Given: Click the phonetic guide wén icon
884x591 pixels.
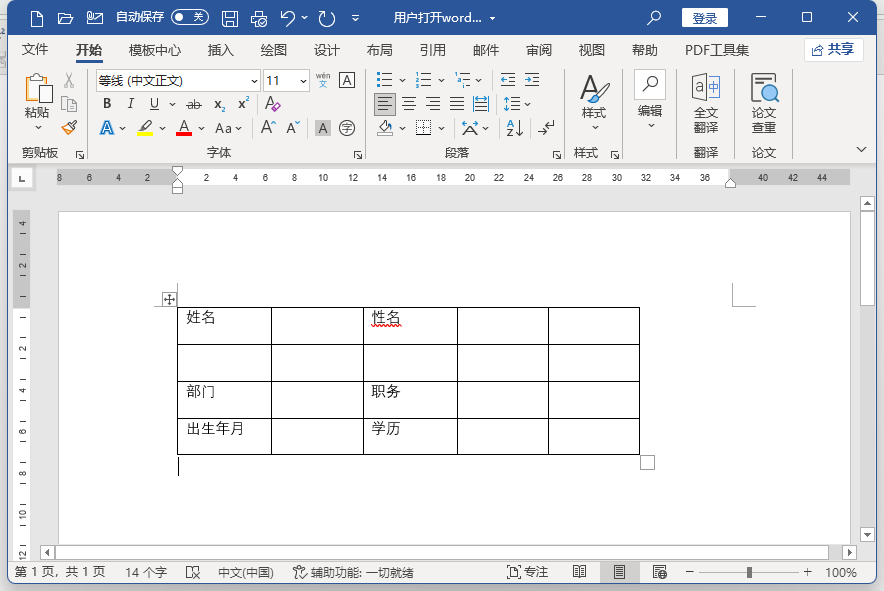Looking at the screenshot, I should click(x=323, y=80).
